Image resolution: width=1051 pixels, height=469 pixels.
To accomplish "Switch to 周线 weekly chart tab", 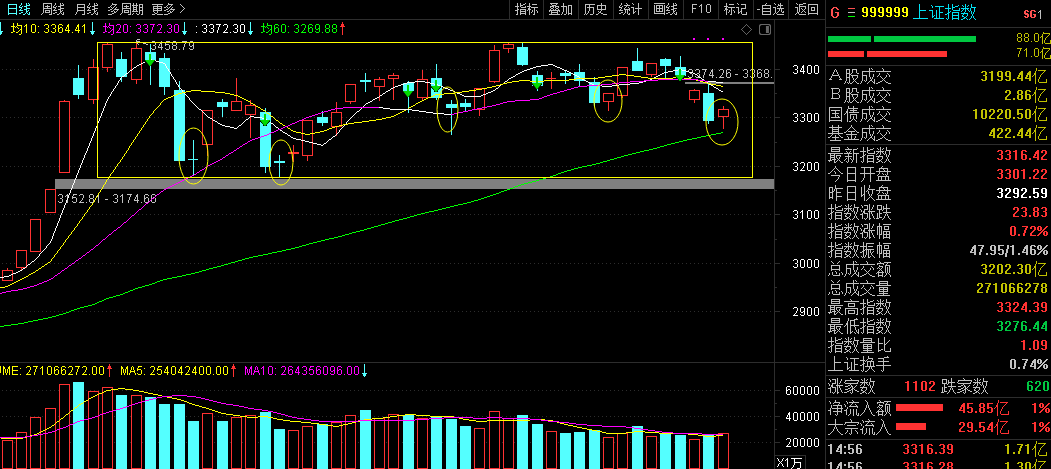I will 53,10.
